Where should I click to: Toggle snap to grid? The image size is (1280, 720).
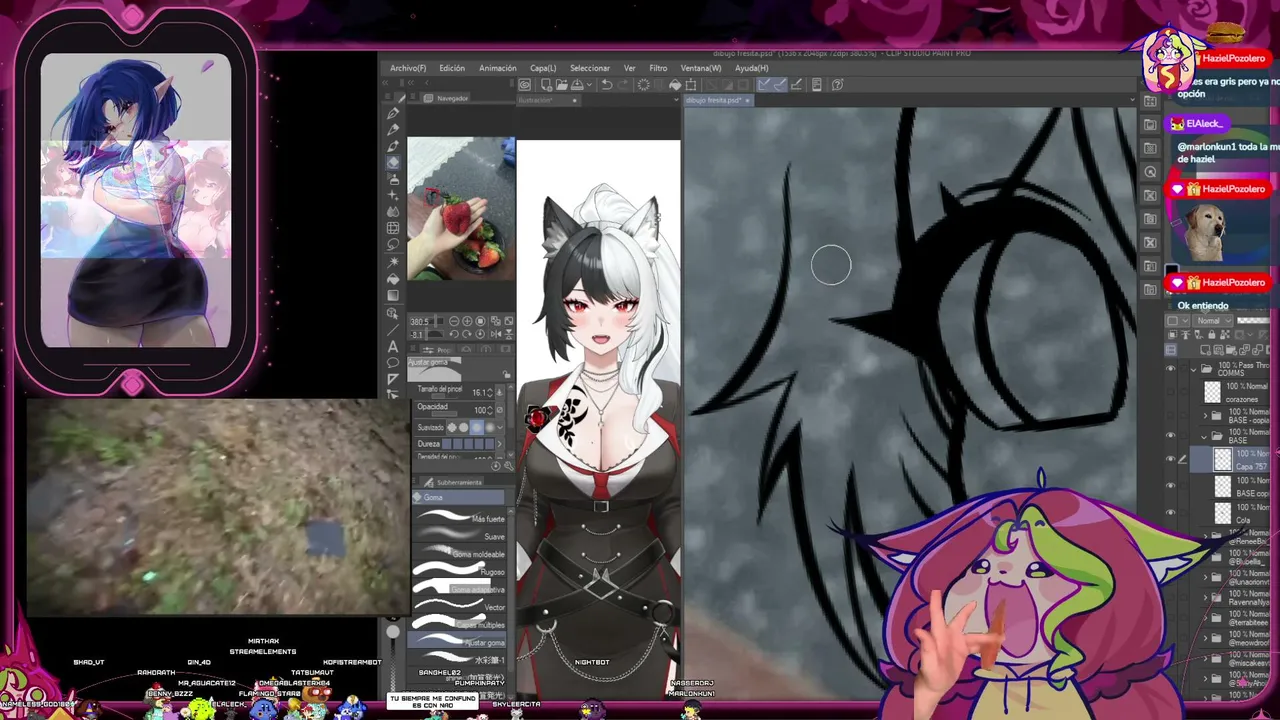(795, 85)
